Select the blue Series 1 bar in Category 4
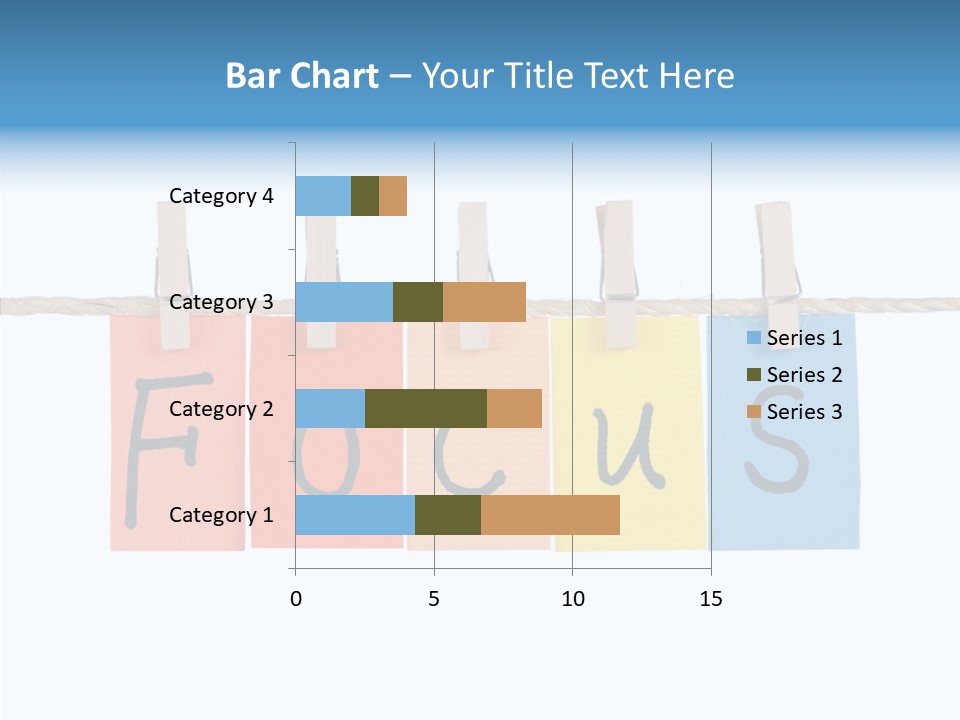Image resolution: width=960 pixels, height=720 pixels. click(x=322, y=196)
